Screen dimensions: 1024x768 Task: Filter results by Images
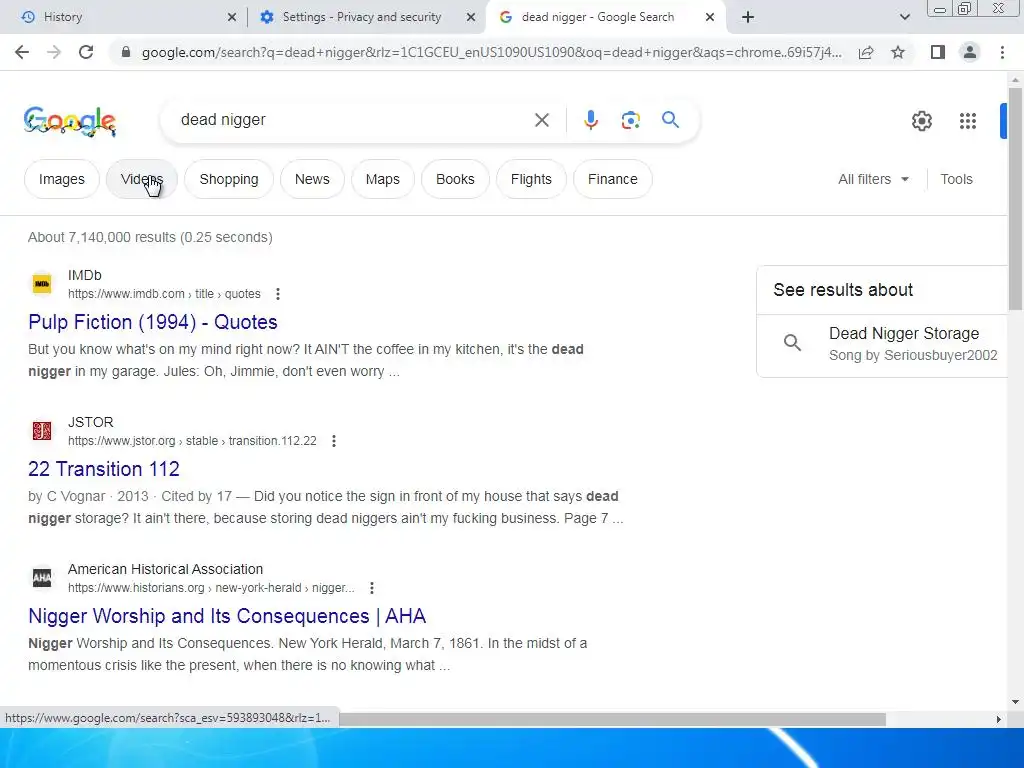pos(61,179)
